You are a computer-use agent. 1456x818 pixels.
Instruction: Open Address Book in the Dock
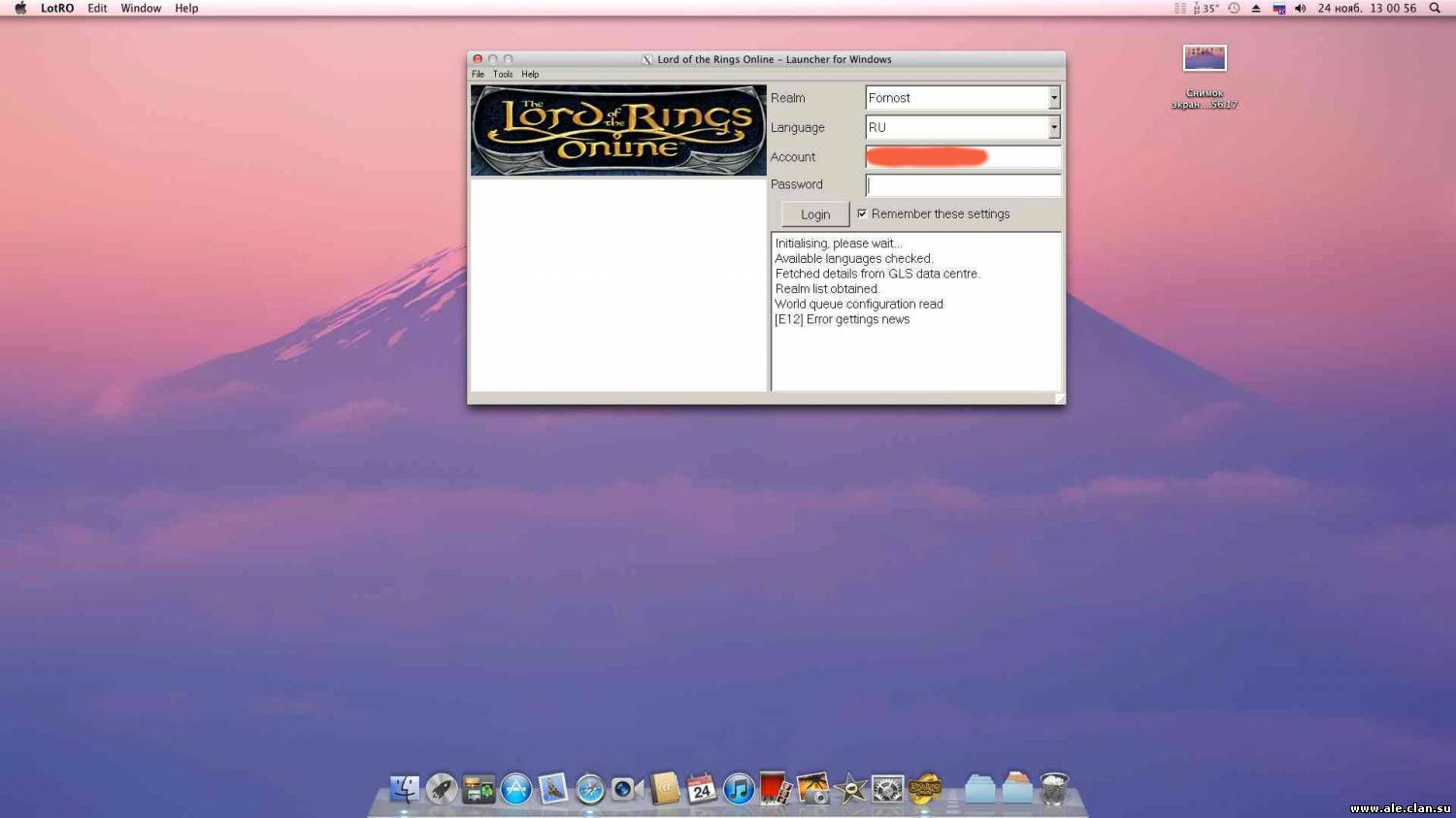665,789
